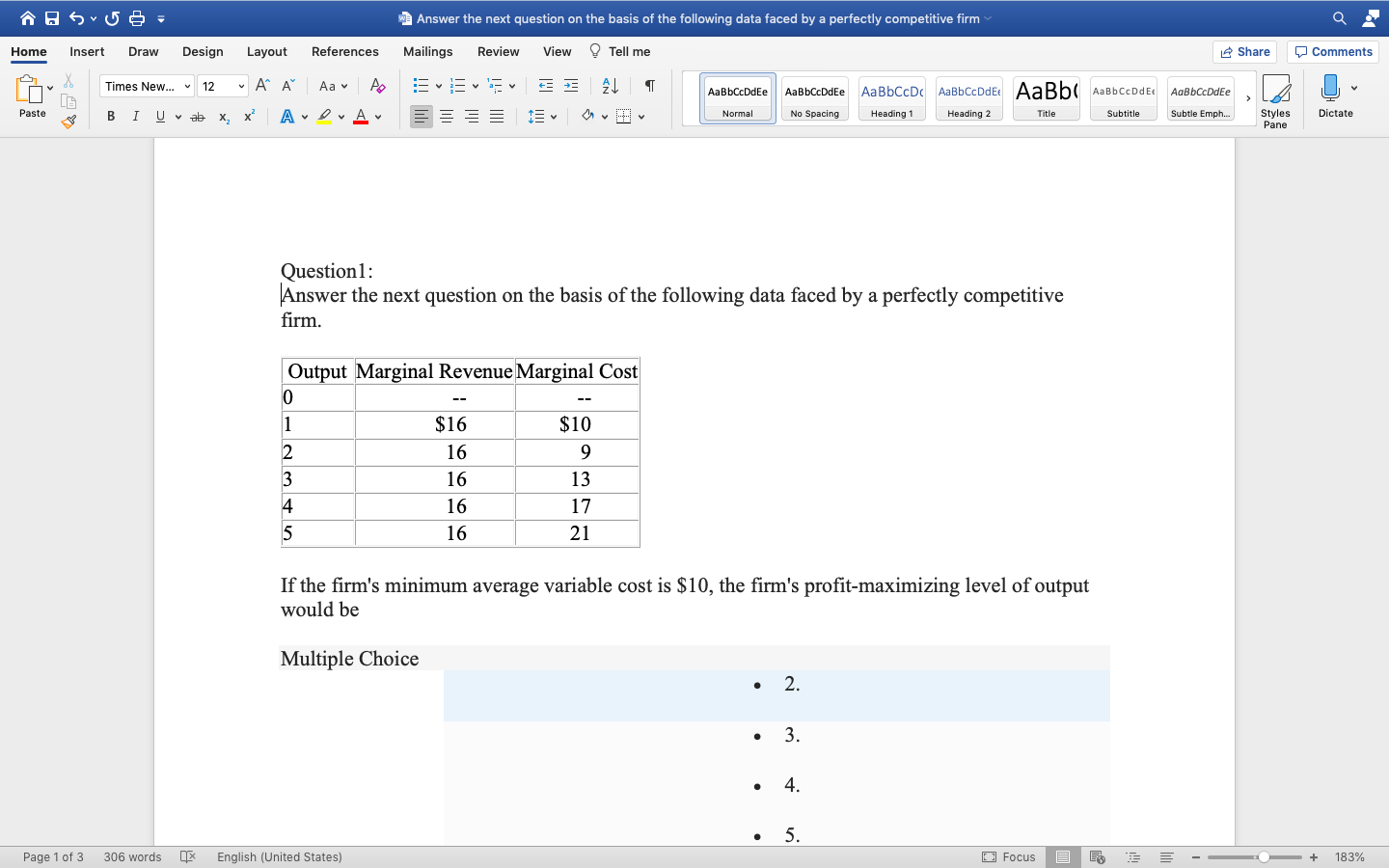This screenshot has width=1389, height=868.
Task: Toggle bold formatting
Action: pyautogui.click(x=110, y=116)
